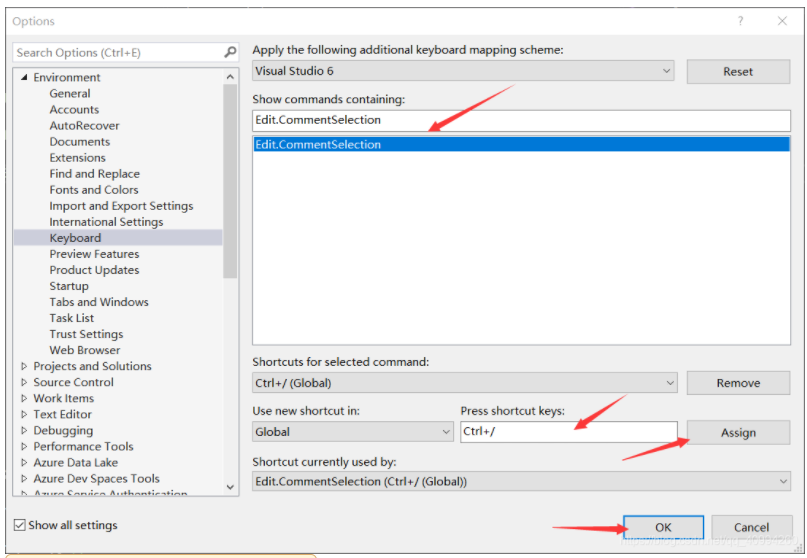Expand the Projects and Solutions node
This screenshot has width=807, height=558.
[24, 366]
